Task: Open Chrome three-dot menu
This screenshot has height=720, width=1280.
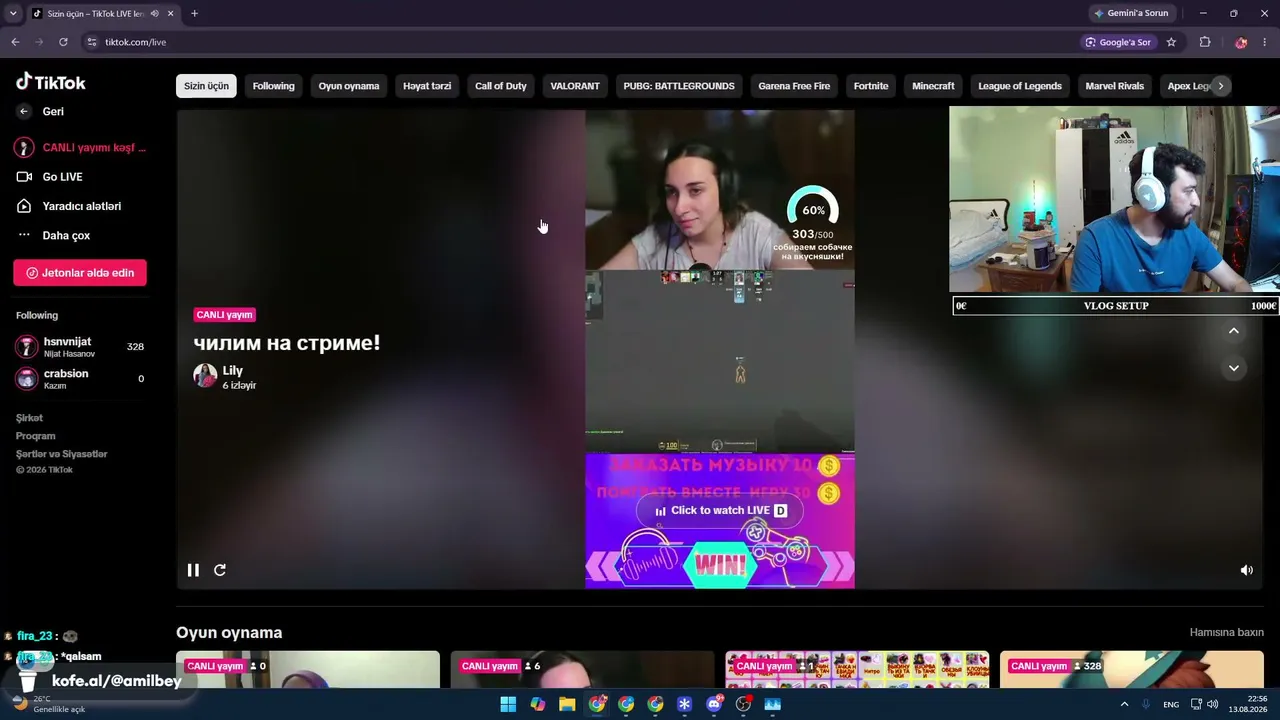Action: point(1266,42)
